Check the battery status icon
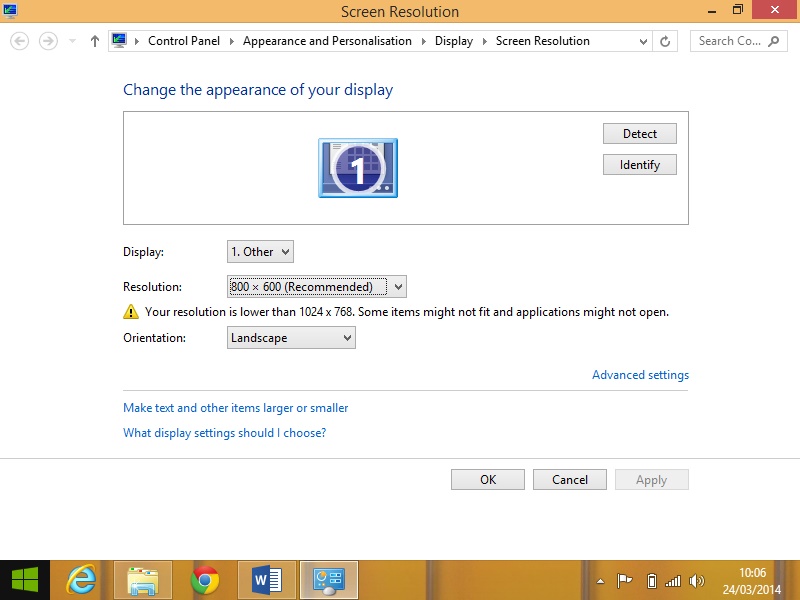Viewport: 800px width, 600px height. click(652, 581)
